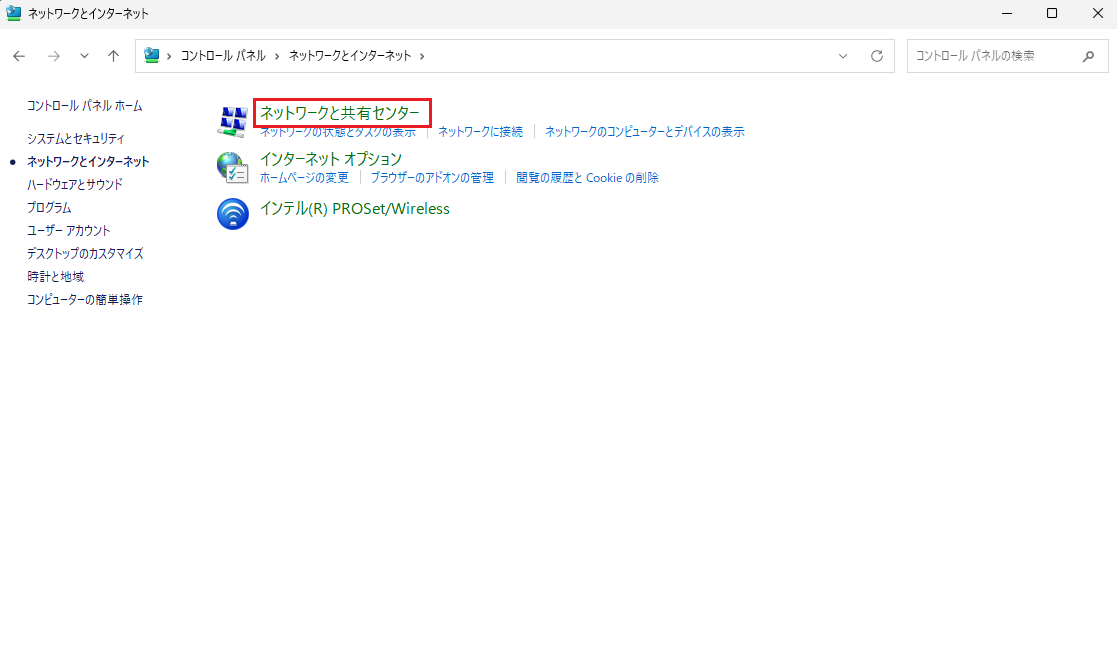1117x656 pixels.
Task: Click the up-one-level arrow button
Action: pos(114,56)
